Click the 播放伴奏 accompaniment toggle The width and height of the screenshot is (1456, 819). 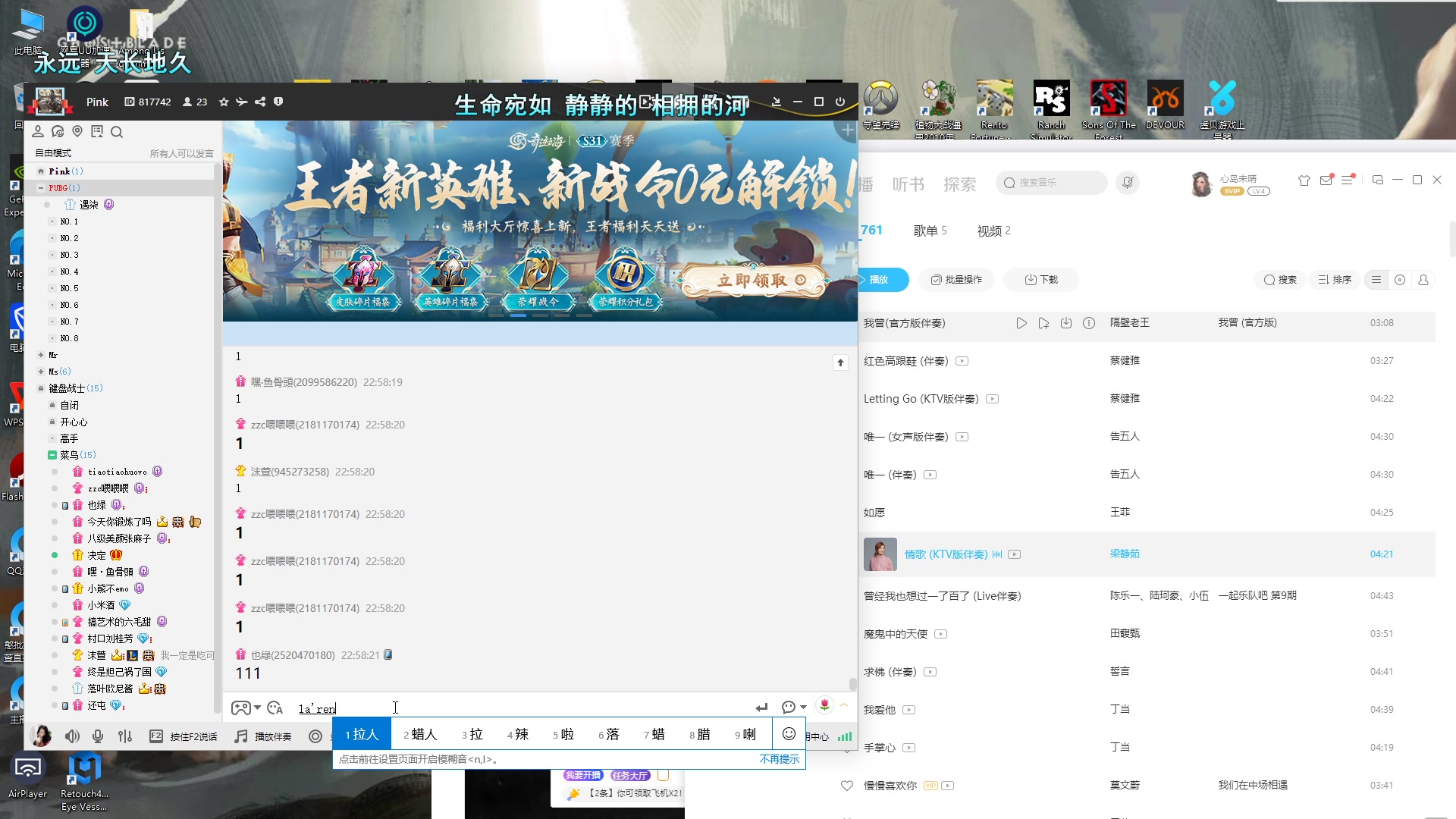pyautogui.click(x=263, y=736)
